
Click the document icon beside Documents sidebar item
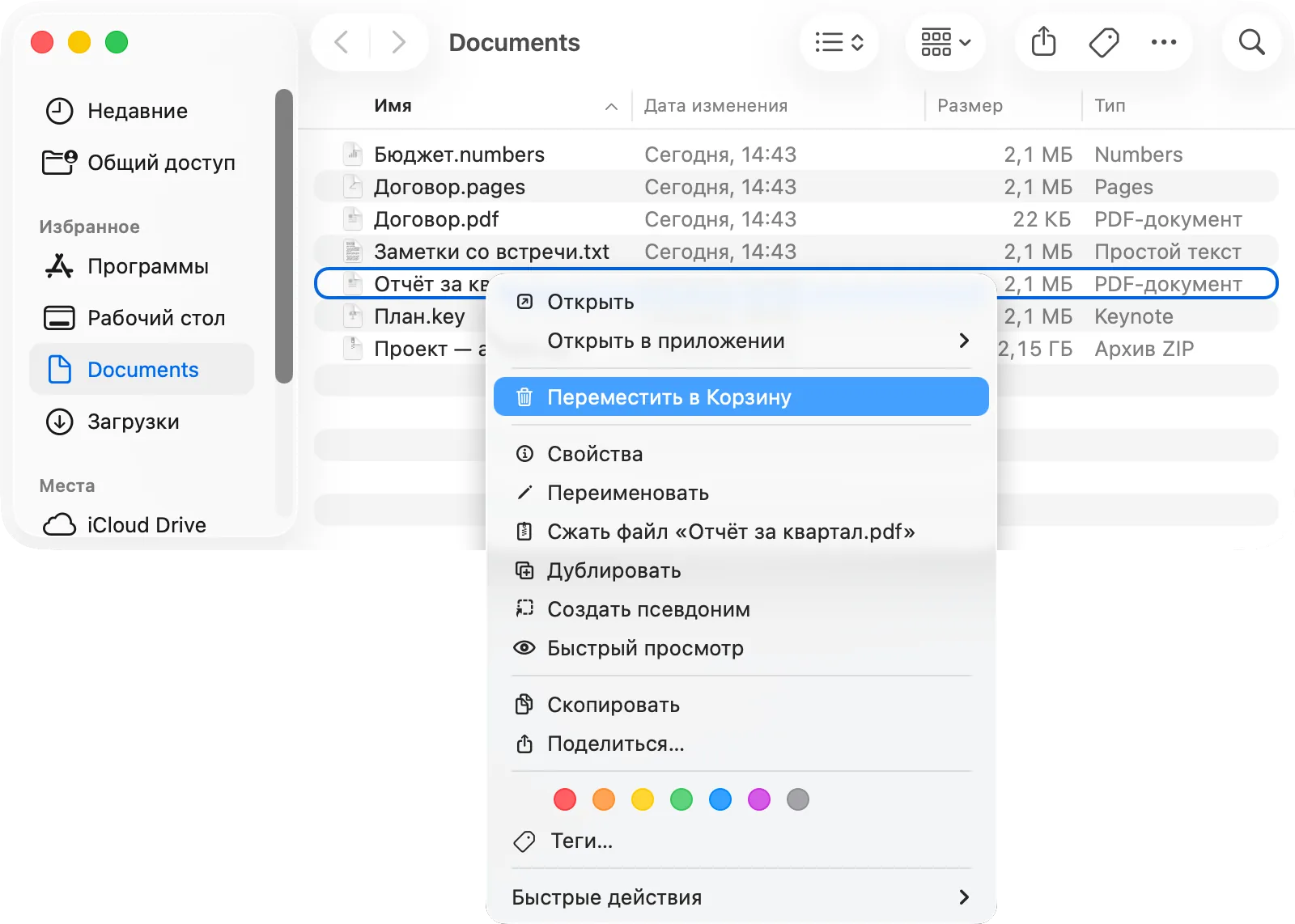[59, 370]
